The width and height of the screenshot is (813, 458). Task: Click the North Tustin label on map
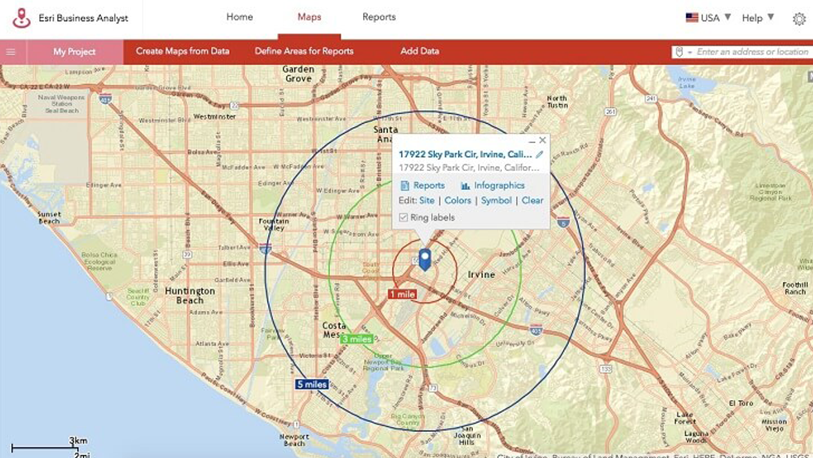557,102
